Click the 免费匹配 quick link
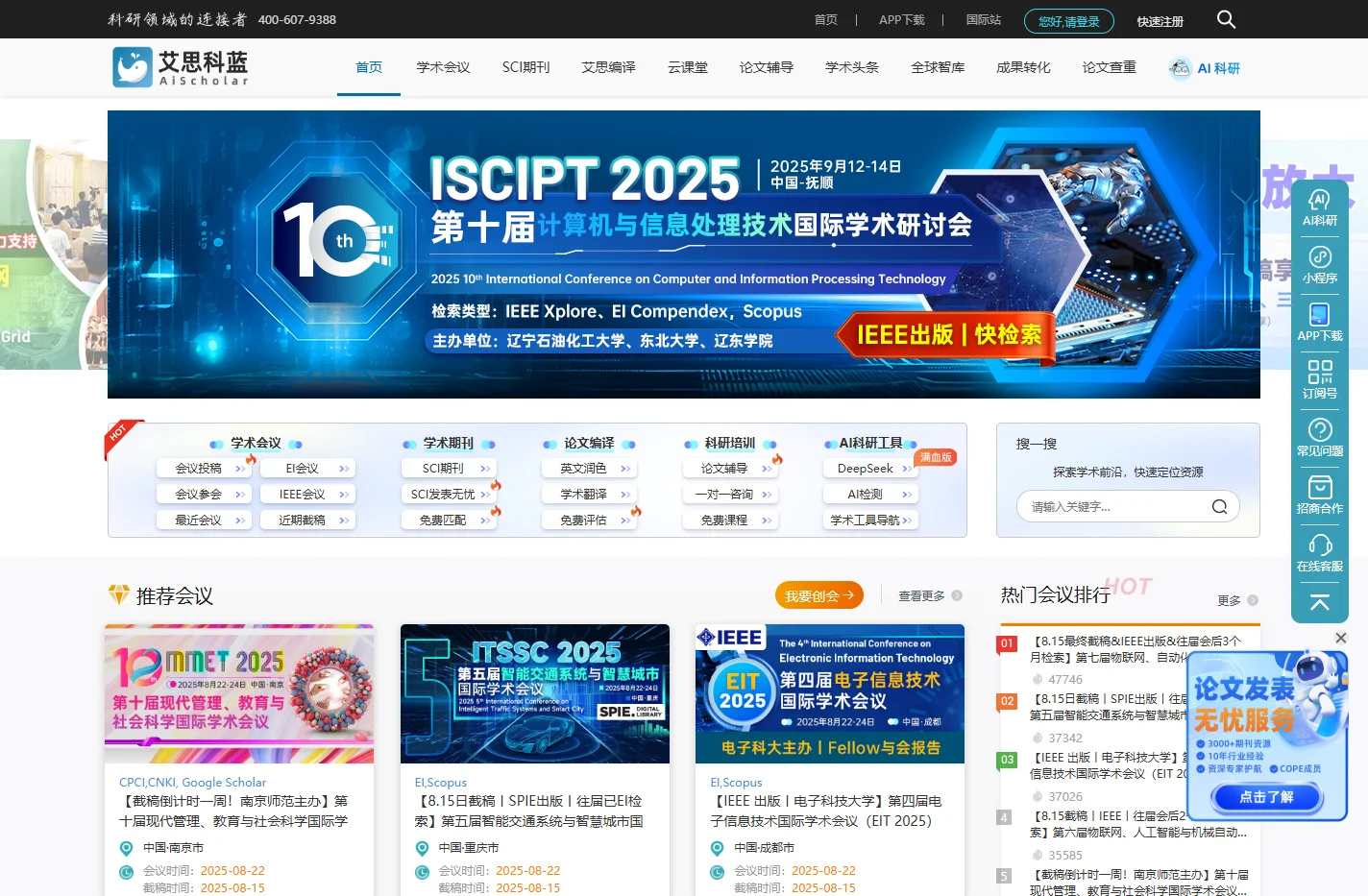Viewport: 1368px width, 896px height. (x=449, y=521)
